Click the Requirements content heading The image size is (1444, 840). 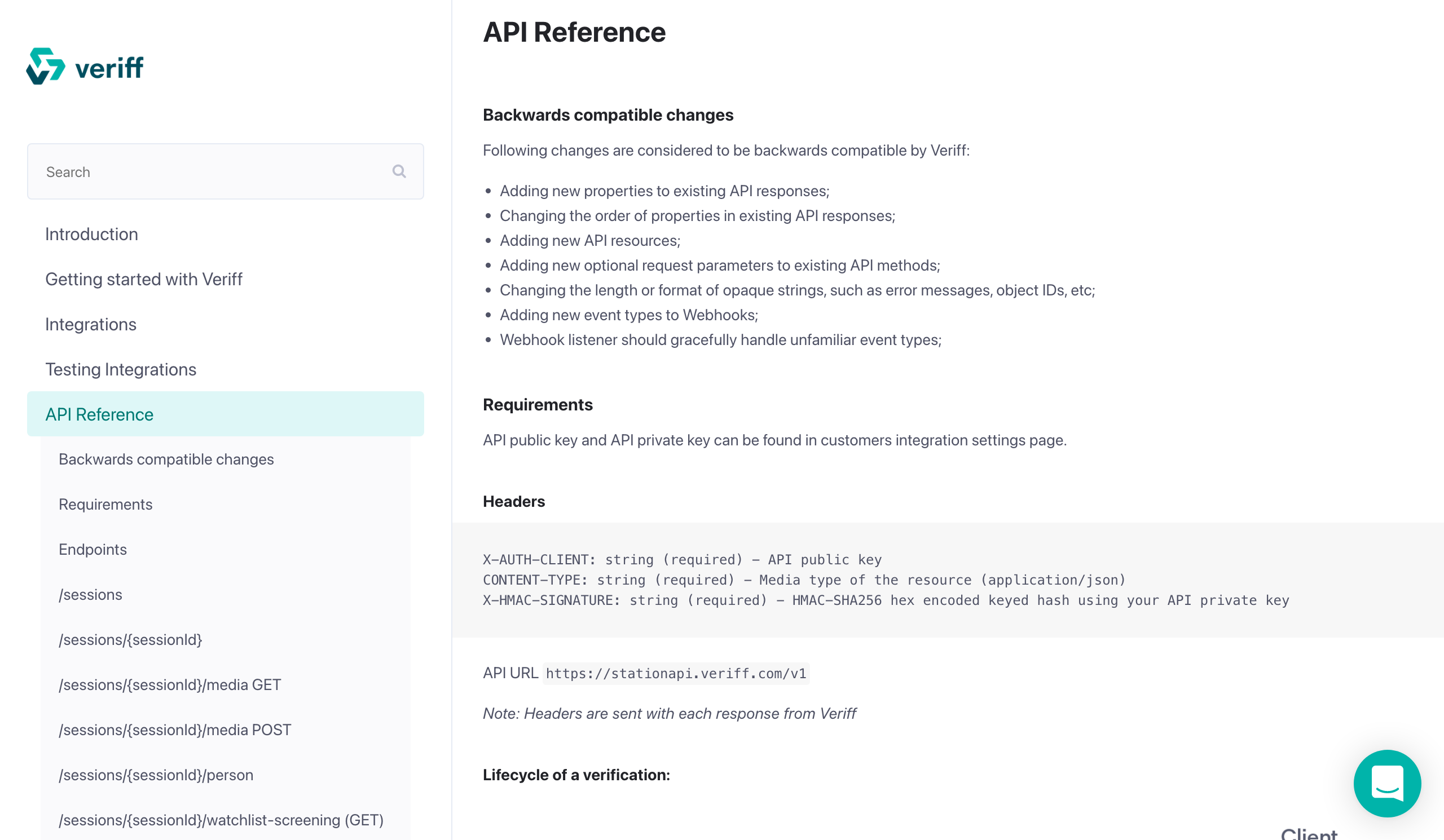pyautogui.click(x=538, y=405)
